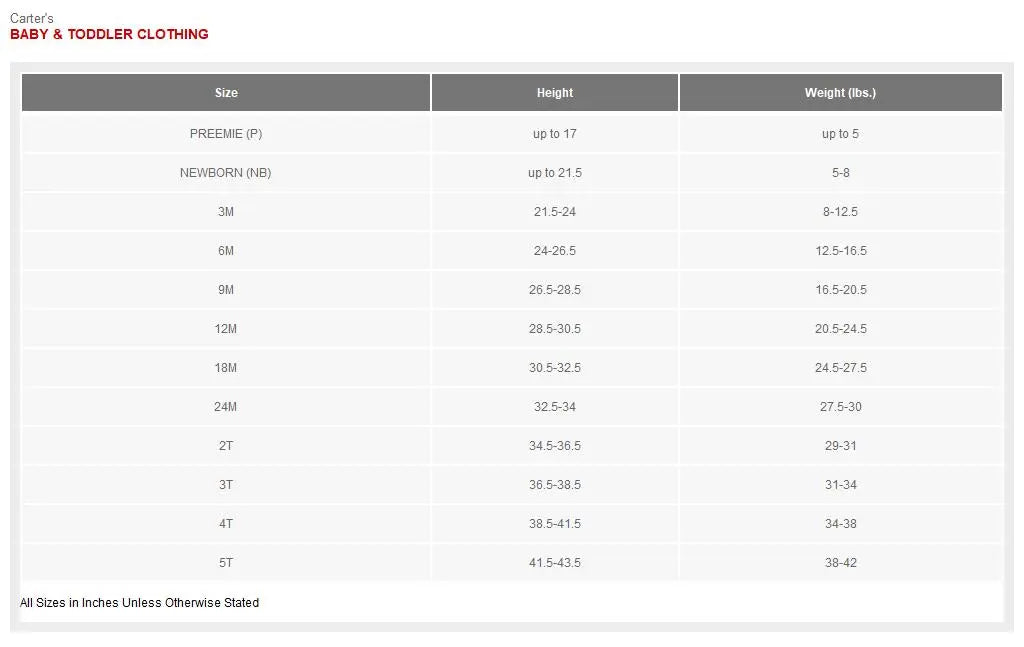This screenshot has height=647, width=1024.
Task: Select the NEWBORN (NB) size cell
Action: [226, 173]
